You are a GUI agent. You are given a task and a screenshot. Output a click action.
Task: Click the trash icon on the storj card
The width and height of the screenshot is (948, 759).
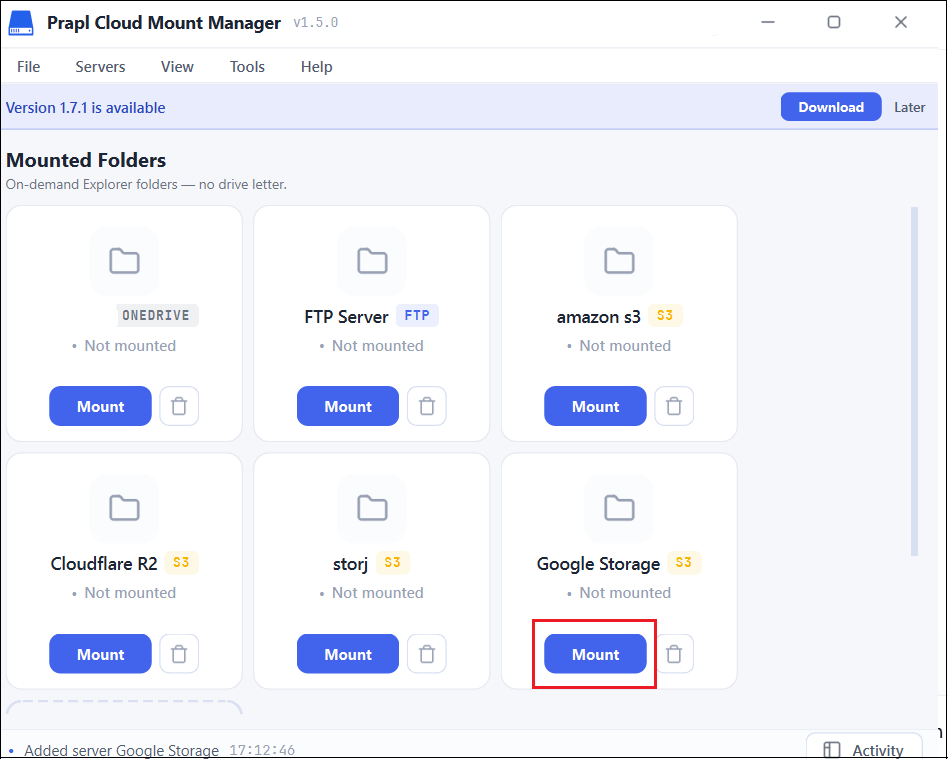click(x=427, y=654)
